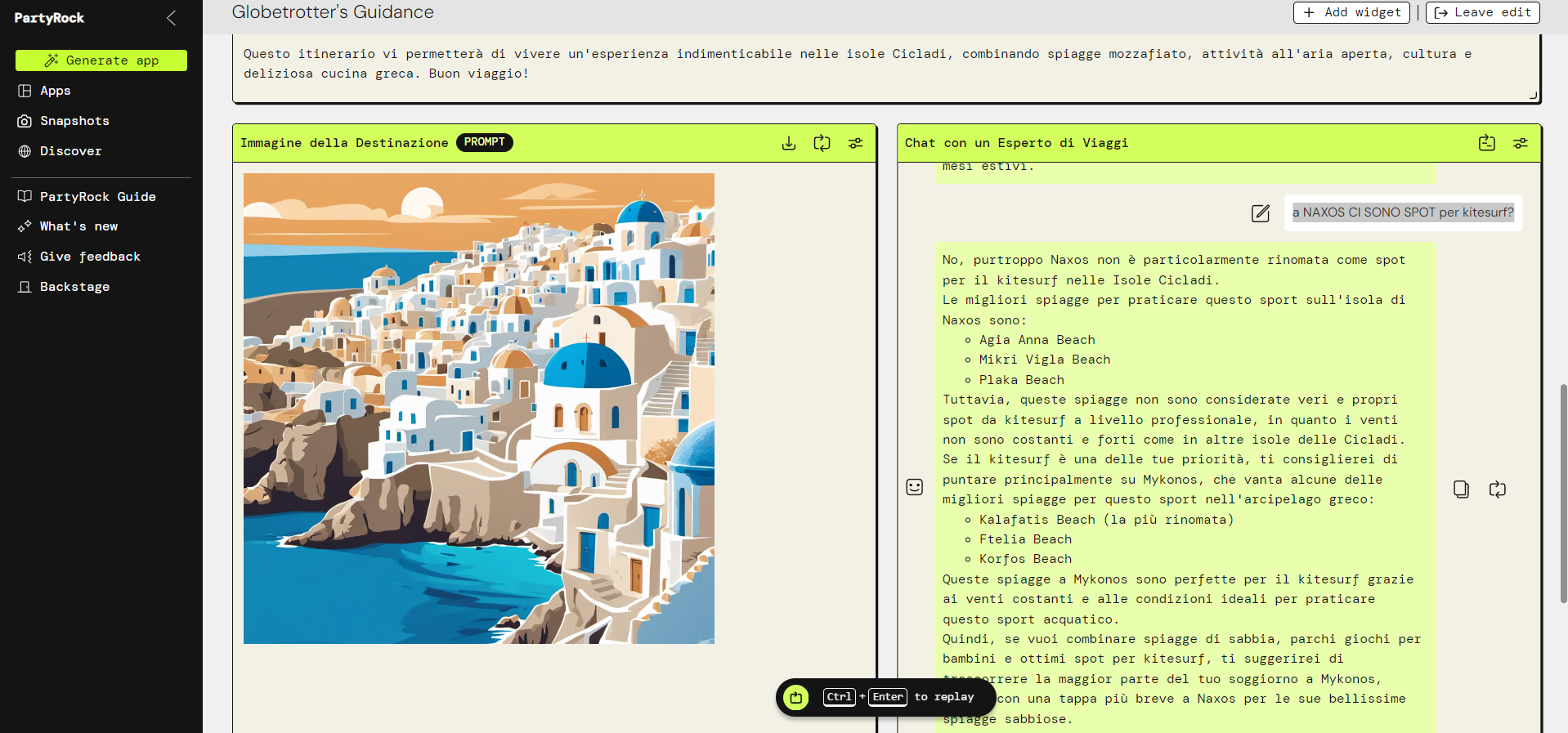Click the PROMPT badge on image widget

(x=484, y=142)
